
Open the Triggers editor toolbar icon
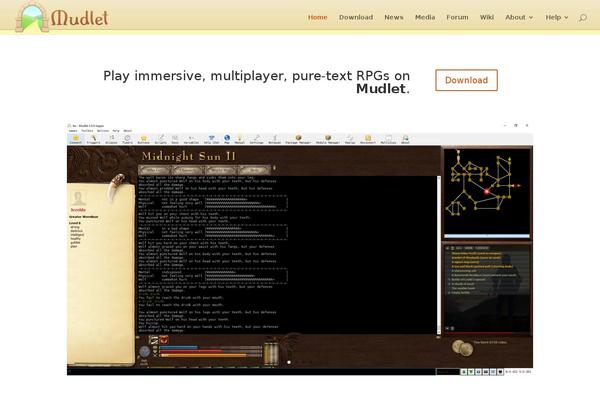coord(93,139)
